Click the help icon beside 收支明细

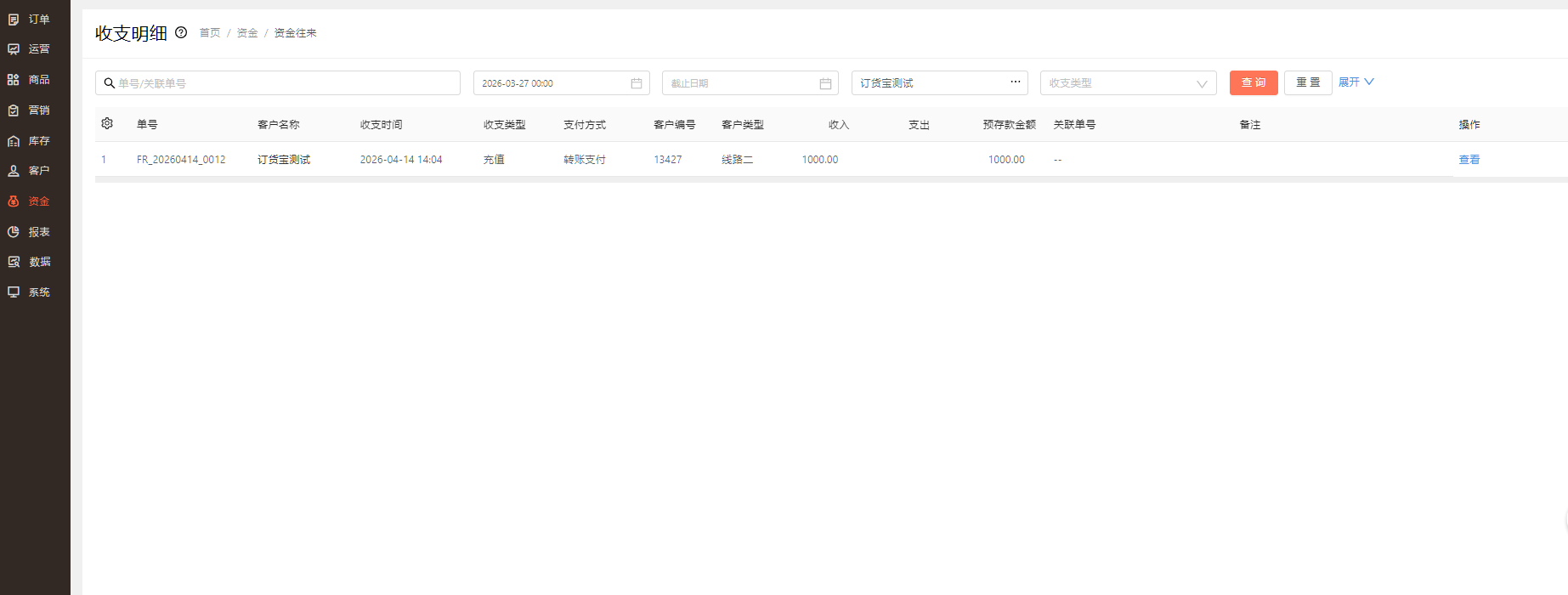(x=181, y=32)
